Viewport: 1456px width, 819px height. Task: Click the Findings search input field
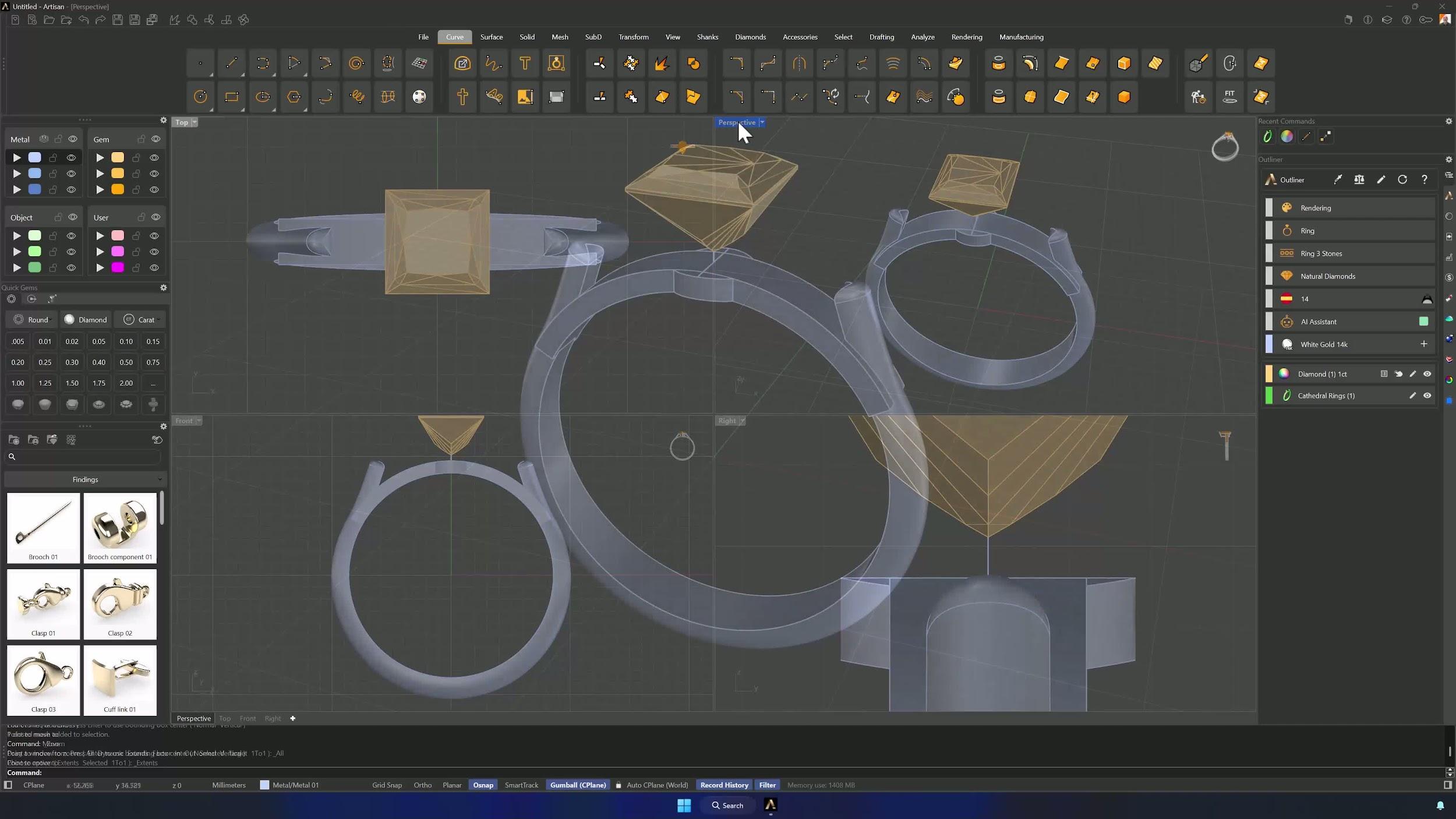tap(83, 457)
